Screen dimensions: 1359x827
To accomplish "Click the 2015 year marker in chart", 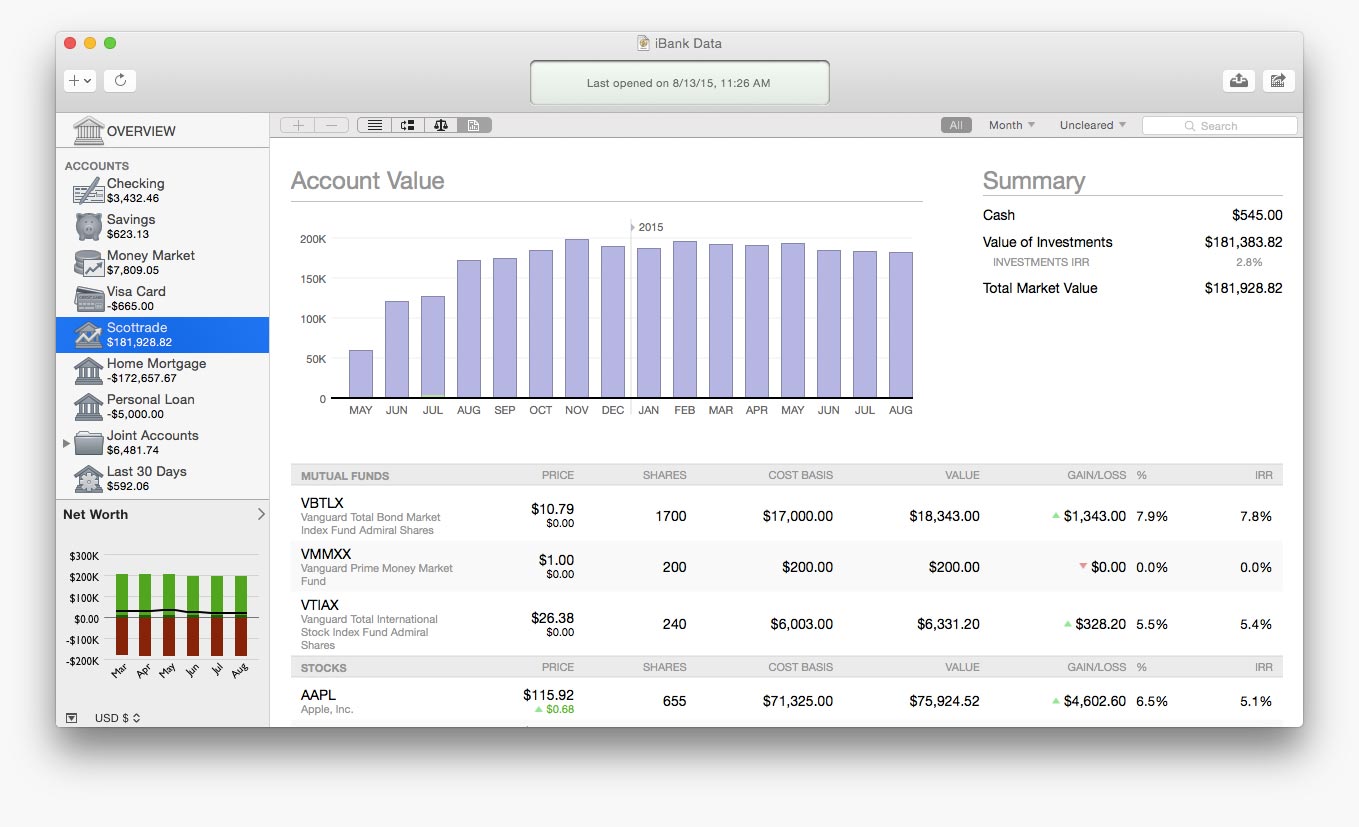I will click(648, 227).
